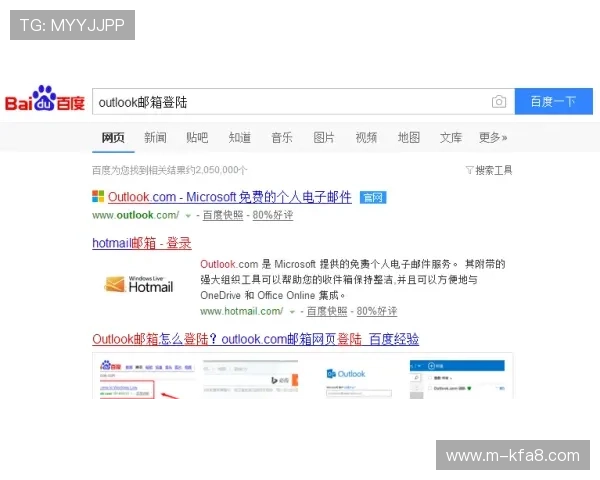Image resolution: width=600 pixels, height=480 pixels.
Task: Open camera image search icon
Action: (x=499, y=101)
